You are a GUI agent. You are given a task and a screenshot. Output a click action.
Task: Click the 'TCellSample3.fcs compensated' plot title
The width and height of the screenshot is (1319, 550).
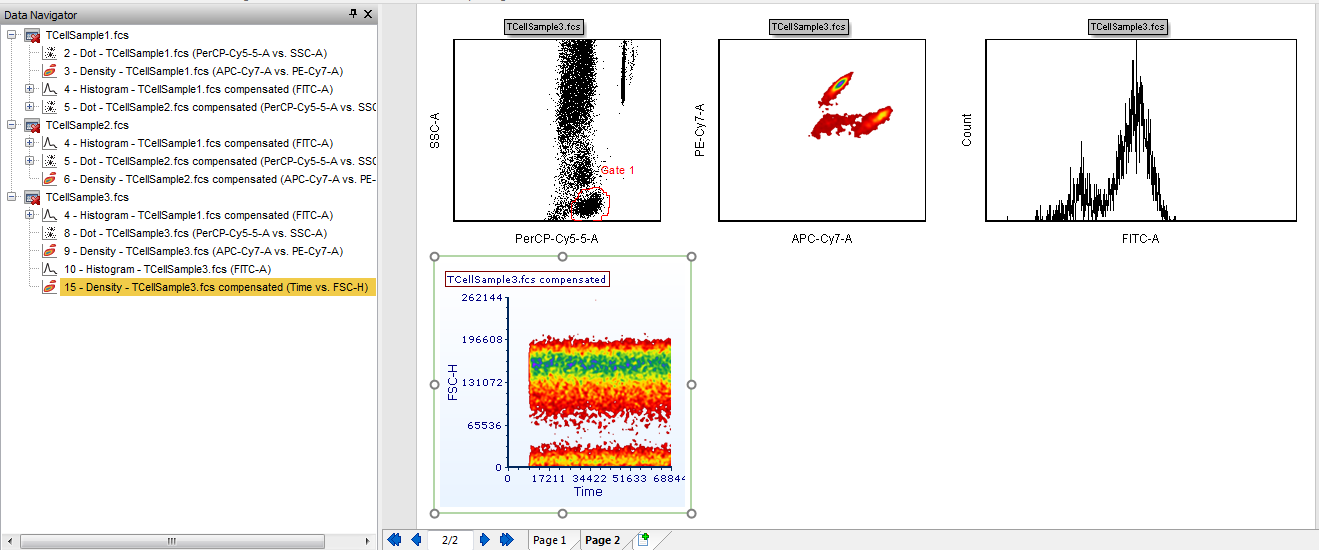[x=526, y=280]
